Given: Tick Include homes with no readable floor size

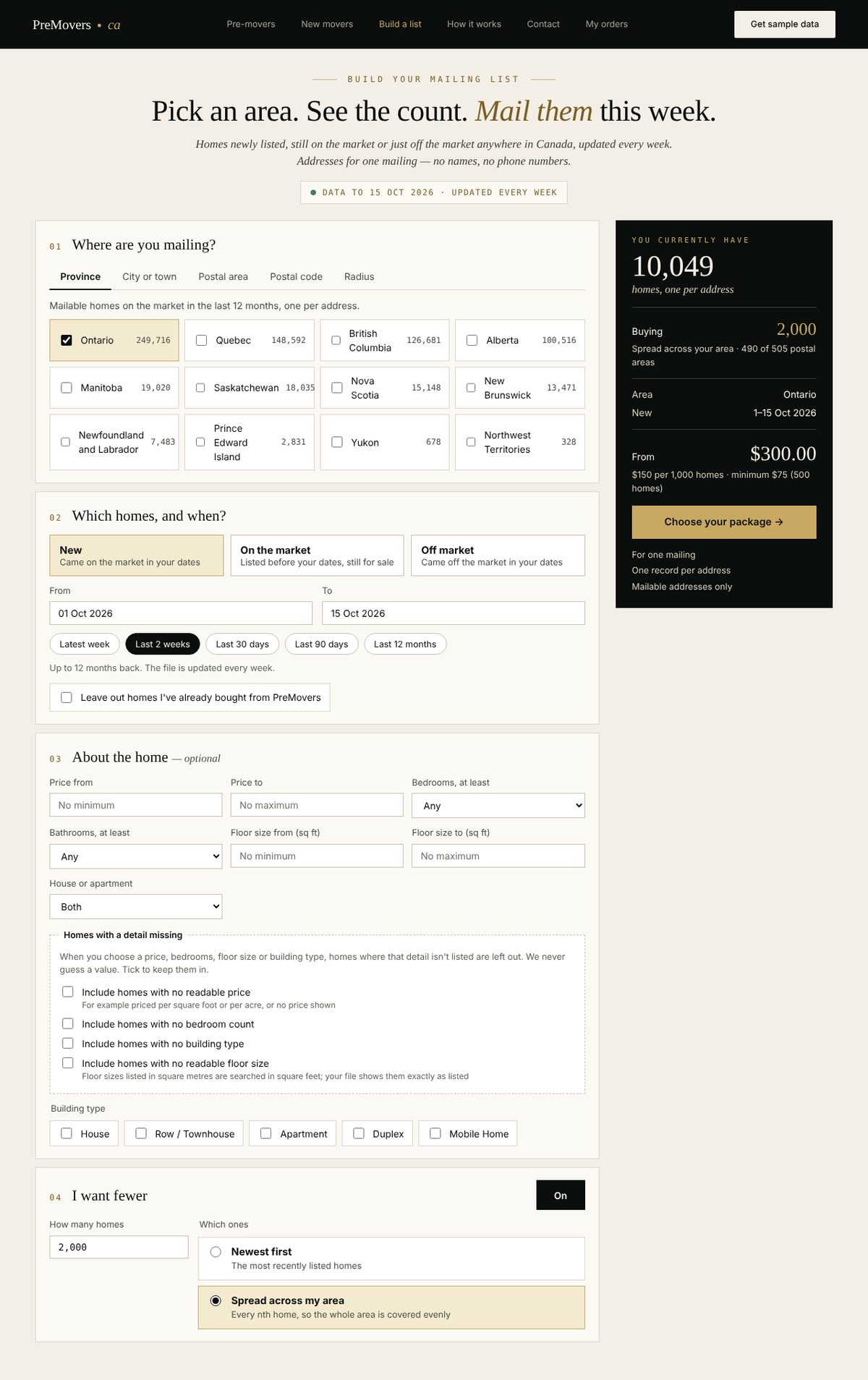Looking at the screenshot, I should (68, 1062).
